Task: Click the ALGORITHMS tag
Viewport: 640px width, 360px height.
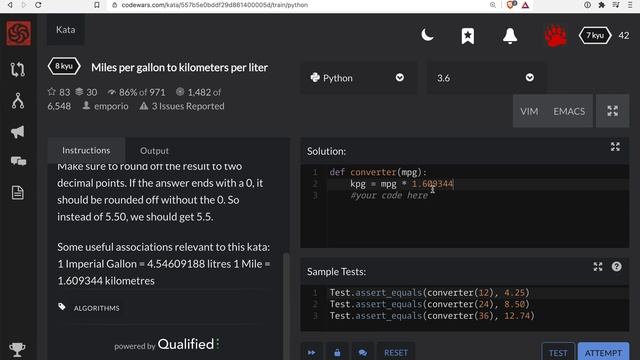Action: (x=96, y=308)
